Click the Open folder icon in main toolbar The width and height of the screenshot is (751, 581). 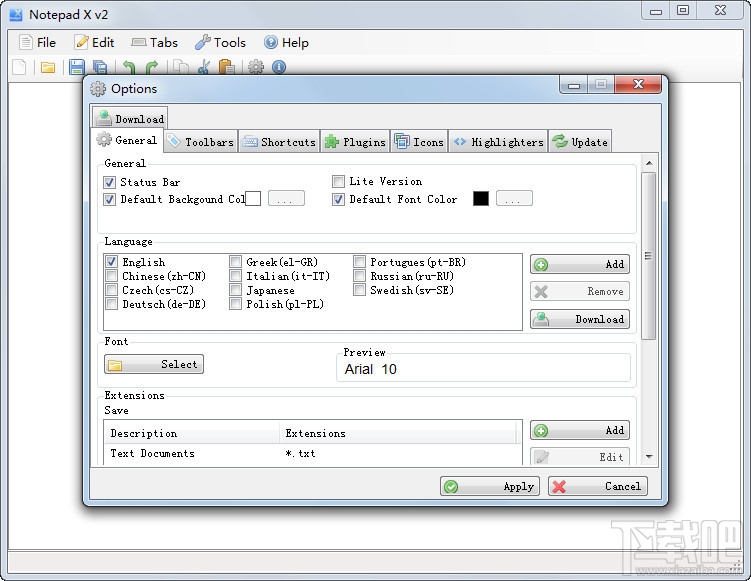(48, 68)
